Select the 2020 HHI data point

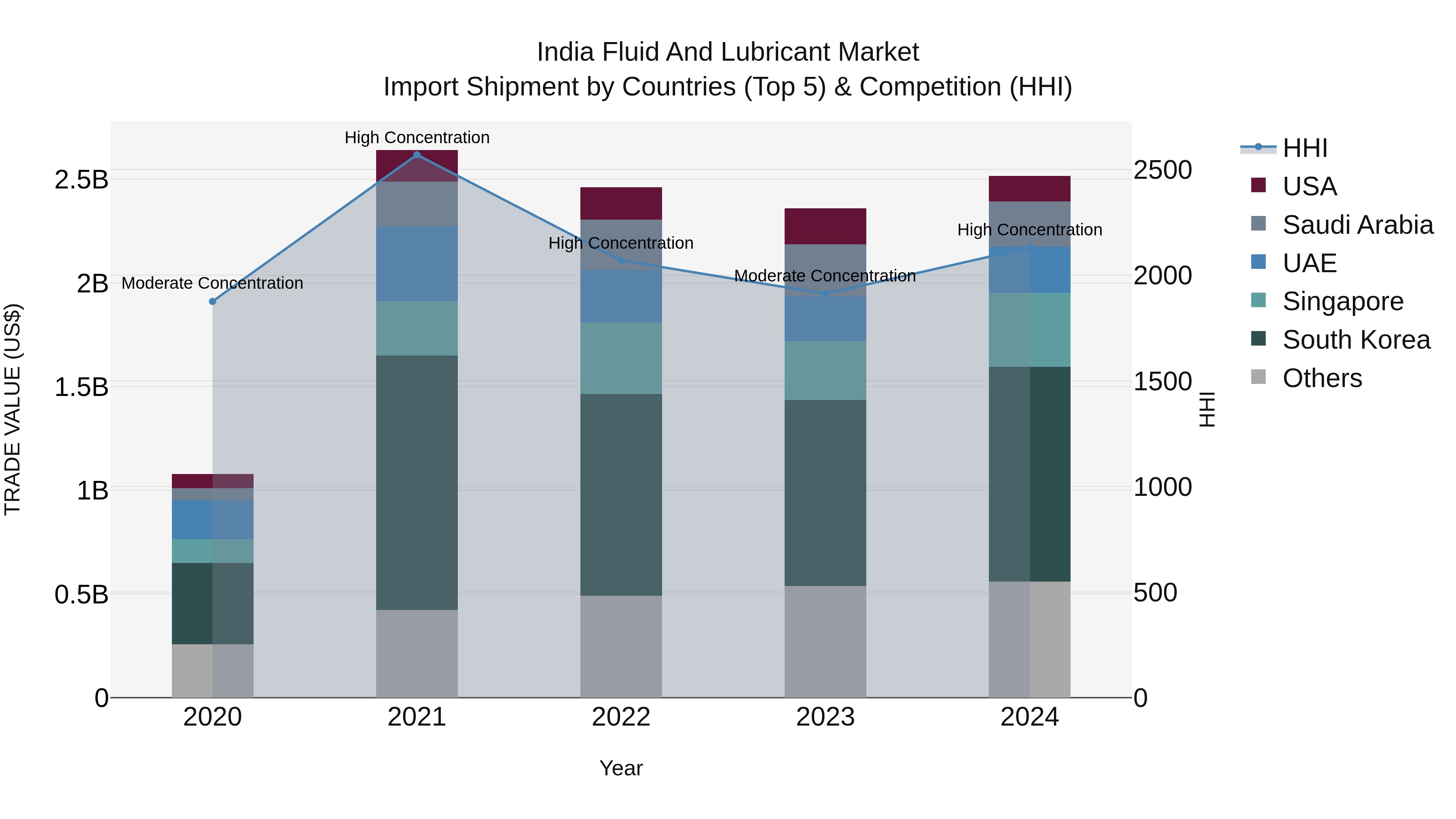212,302
